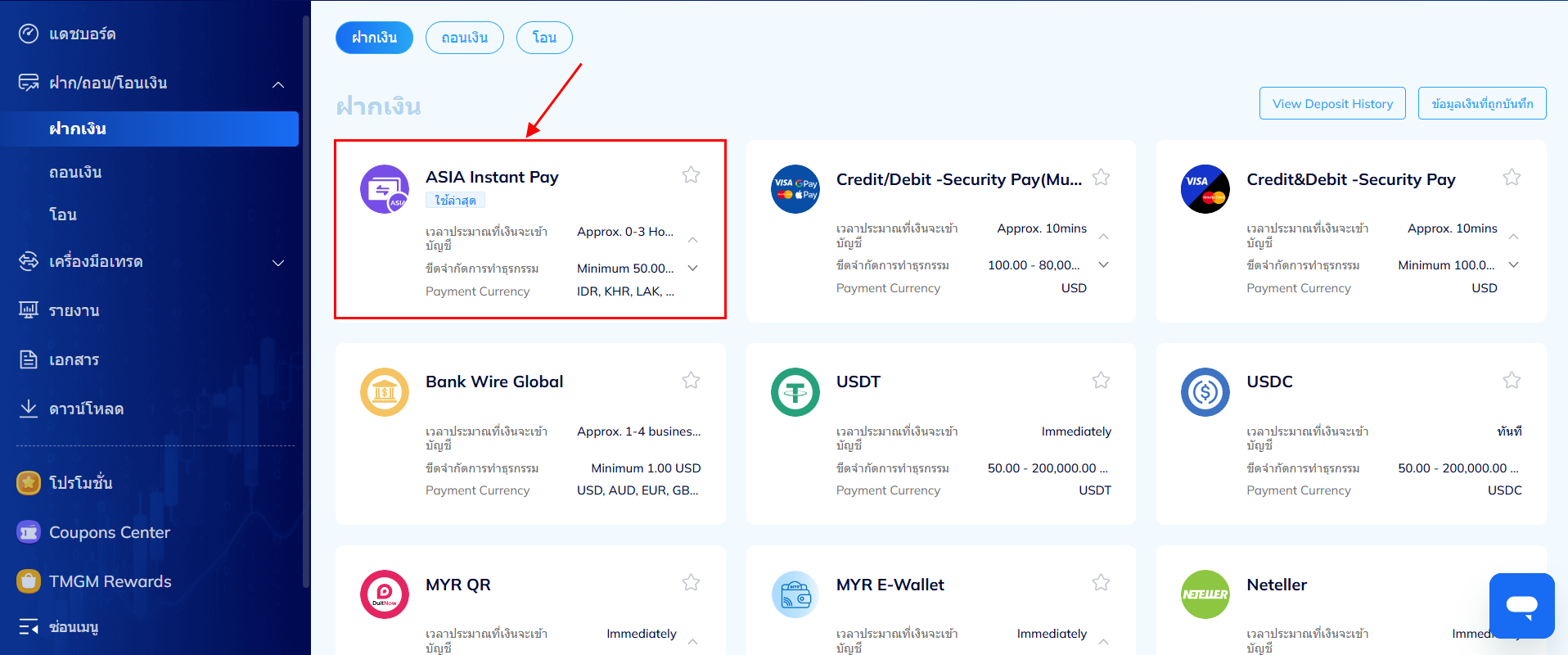Collapse Credit&Debit Security Pay arrival time chevron
The width and height of the screenshot is (1568, 655).
pyautogui.click(x=1514, y=237)
